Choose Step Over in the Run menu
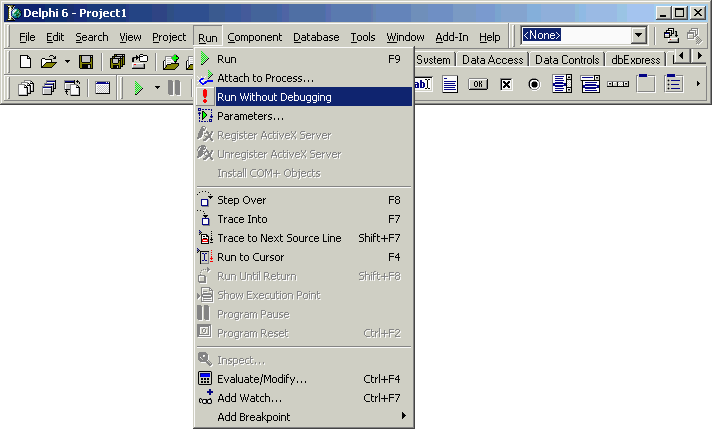The image size is (712, 429). [x=304, y=200]
